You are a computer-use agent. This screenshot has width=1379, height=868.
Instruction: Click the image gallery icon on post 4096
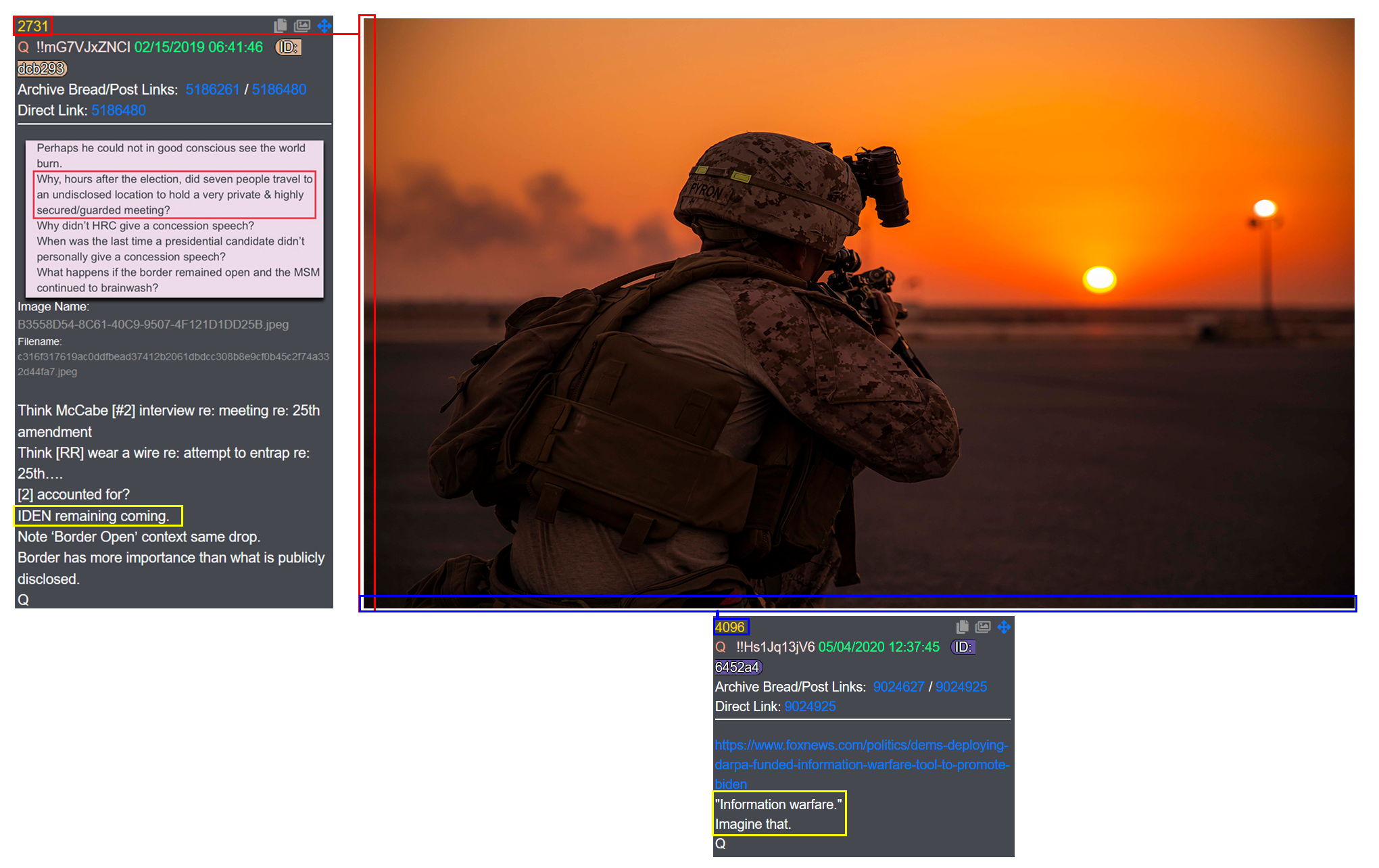pyautogui.click(x=983, y=627)
